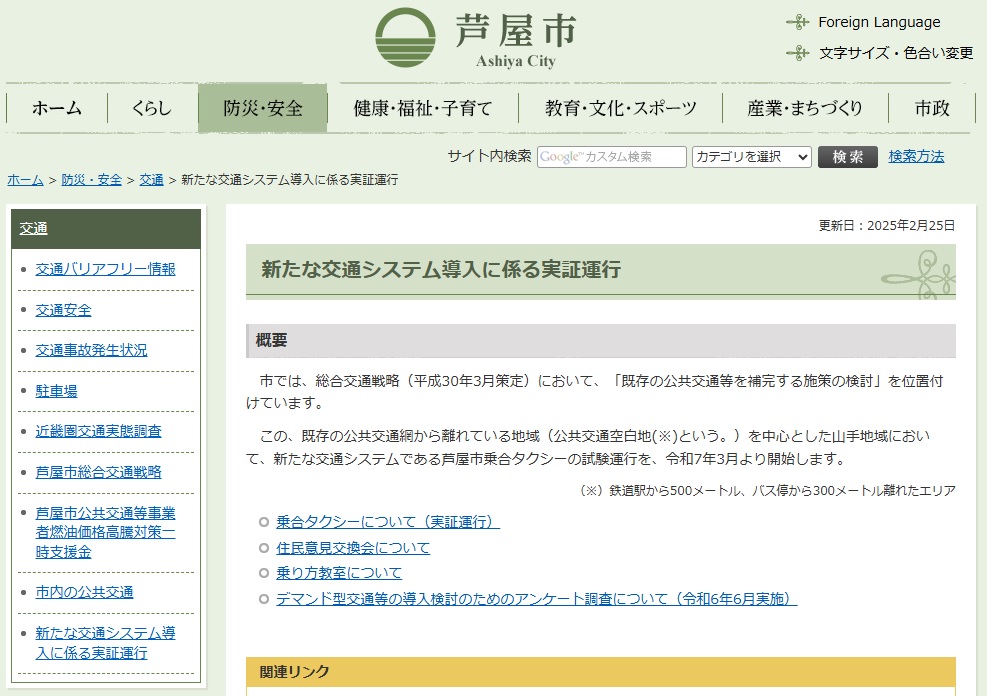Click the サイト内検索 label
The width and height of the screenshot is (987, 696).
tap(489, 156)
